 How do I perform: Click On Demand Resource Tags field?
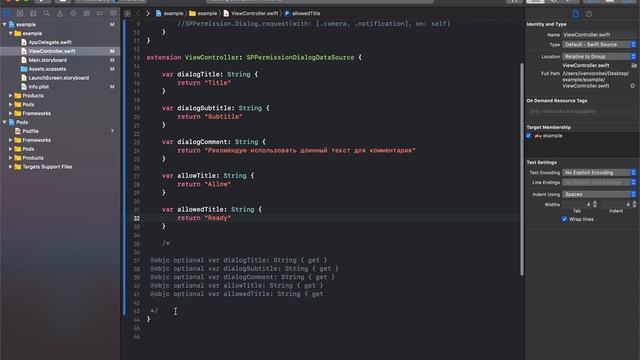(x=581, y=111)
